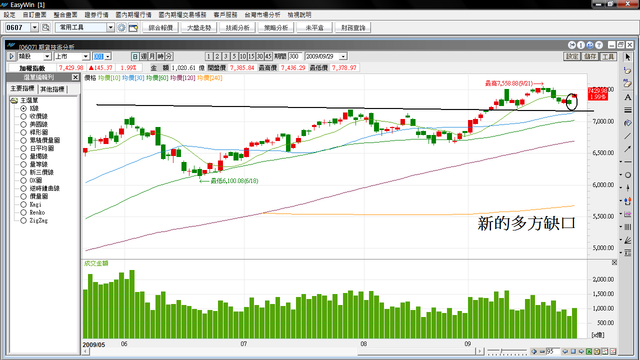
Task: Click the second blue round icon in chart title bar
Action: (581, 45)
